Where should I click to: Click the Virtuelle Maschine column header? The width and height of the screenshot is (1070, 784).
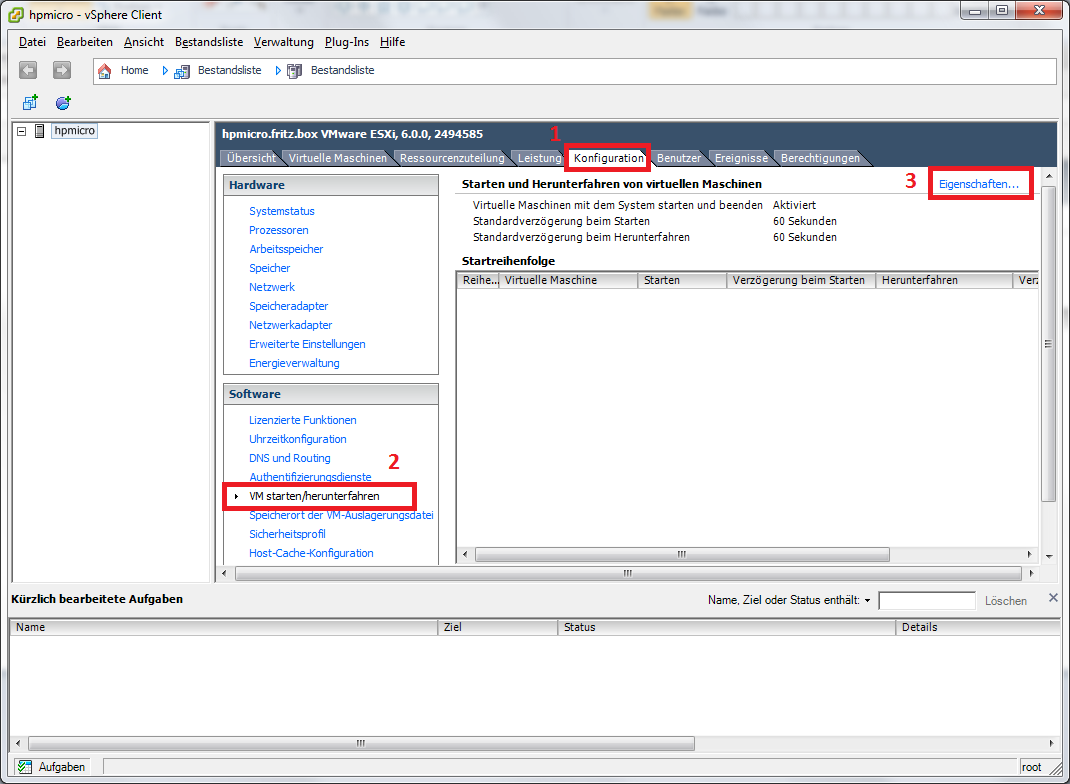point(567,280)
